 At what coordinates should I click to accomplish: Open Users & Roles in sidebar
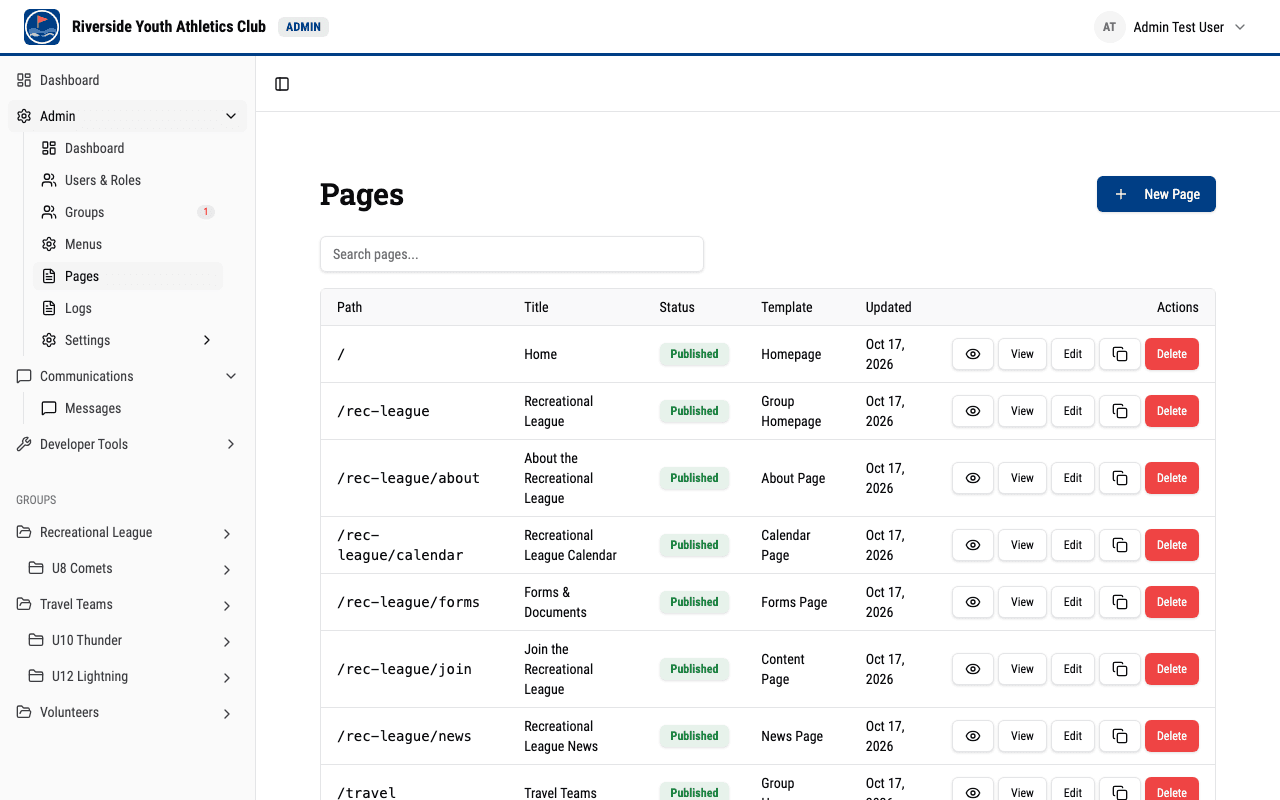128,180
